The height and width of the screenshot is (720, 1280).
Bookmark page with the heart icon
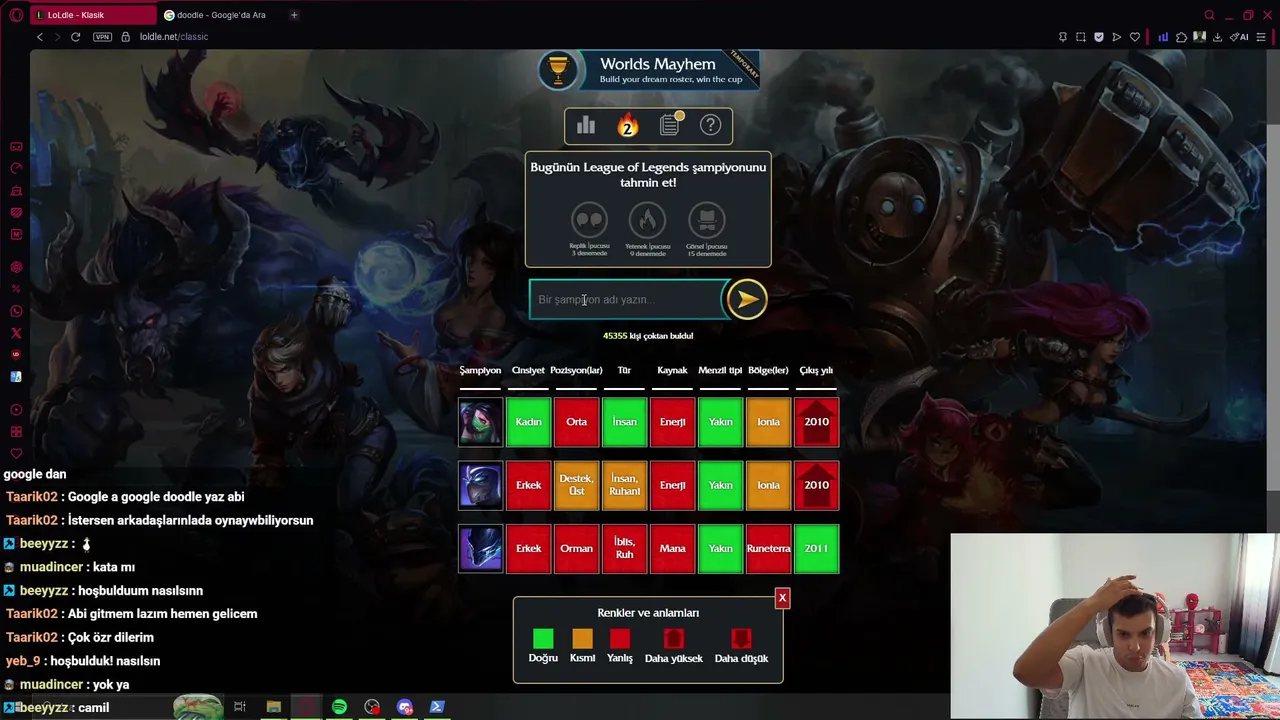pos(1135,37)
